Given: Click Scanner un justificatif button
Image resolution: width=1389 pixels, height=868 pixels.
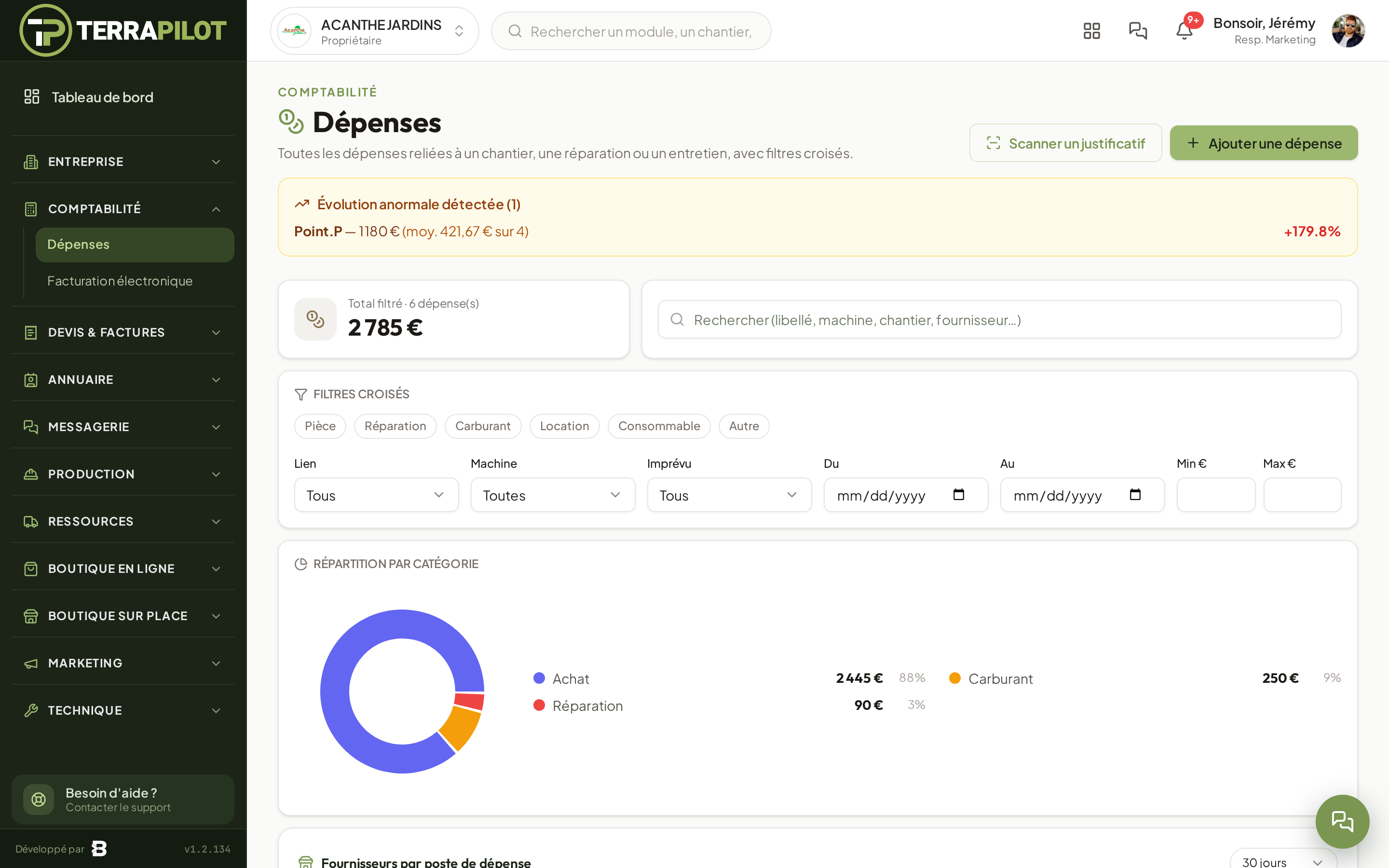Looking at the screenshot, I should coord(1065,143).
